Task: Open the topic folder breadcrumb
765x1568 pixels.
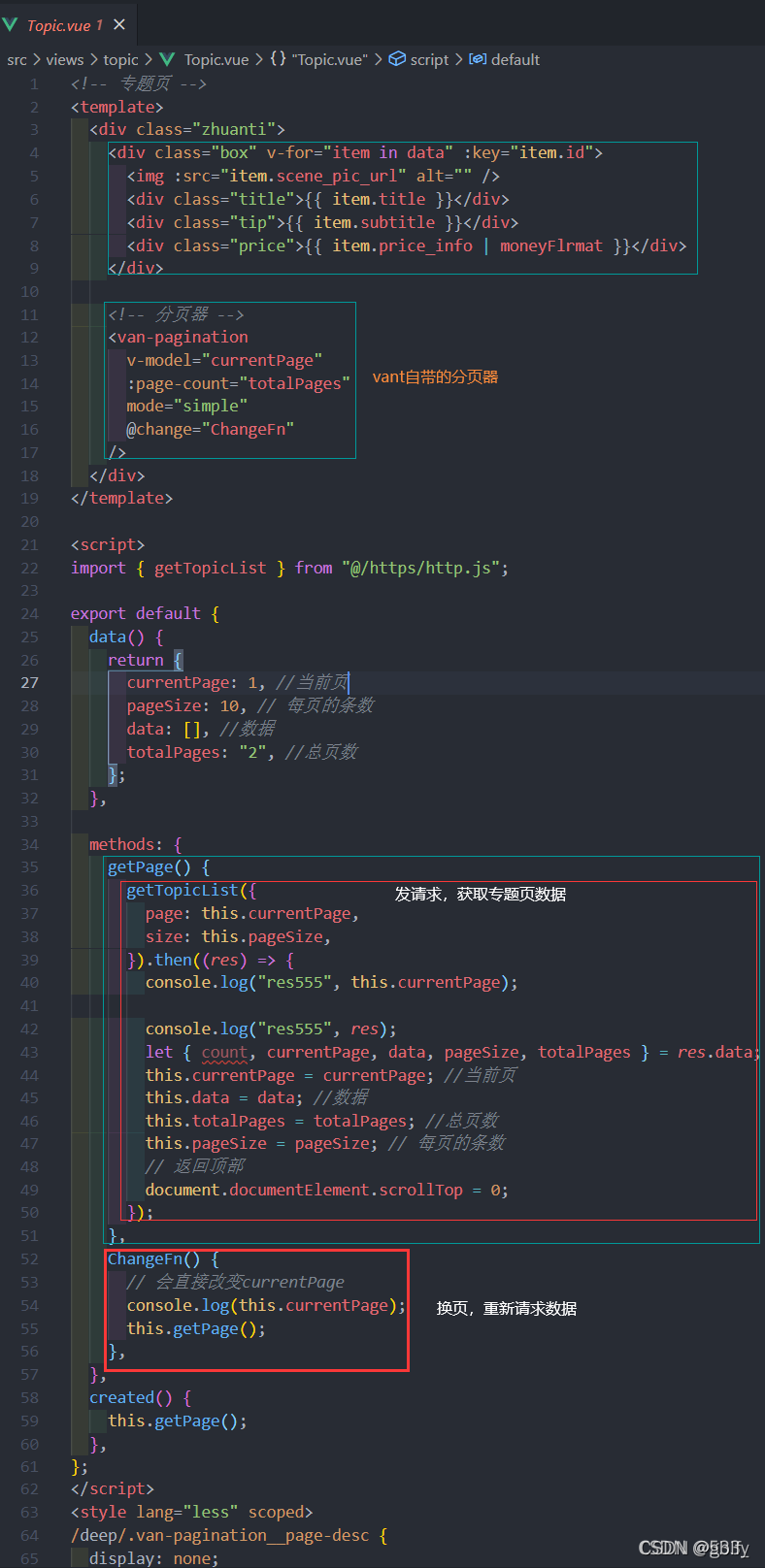Action: tap(121, 60)
